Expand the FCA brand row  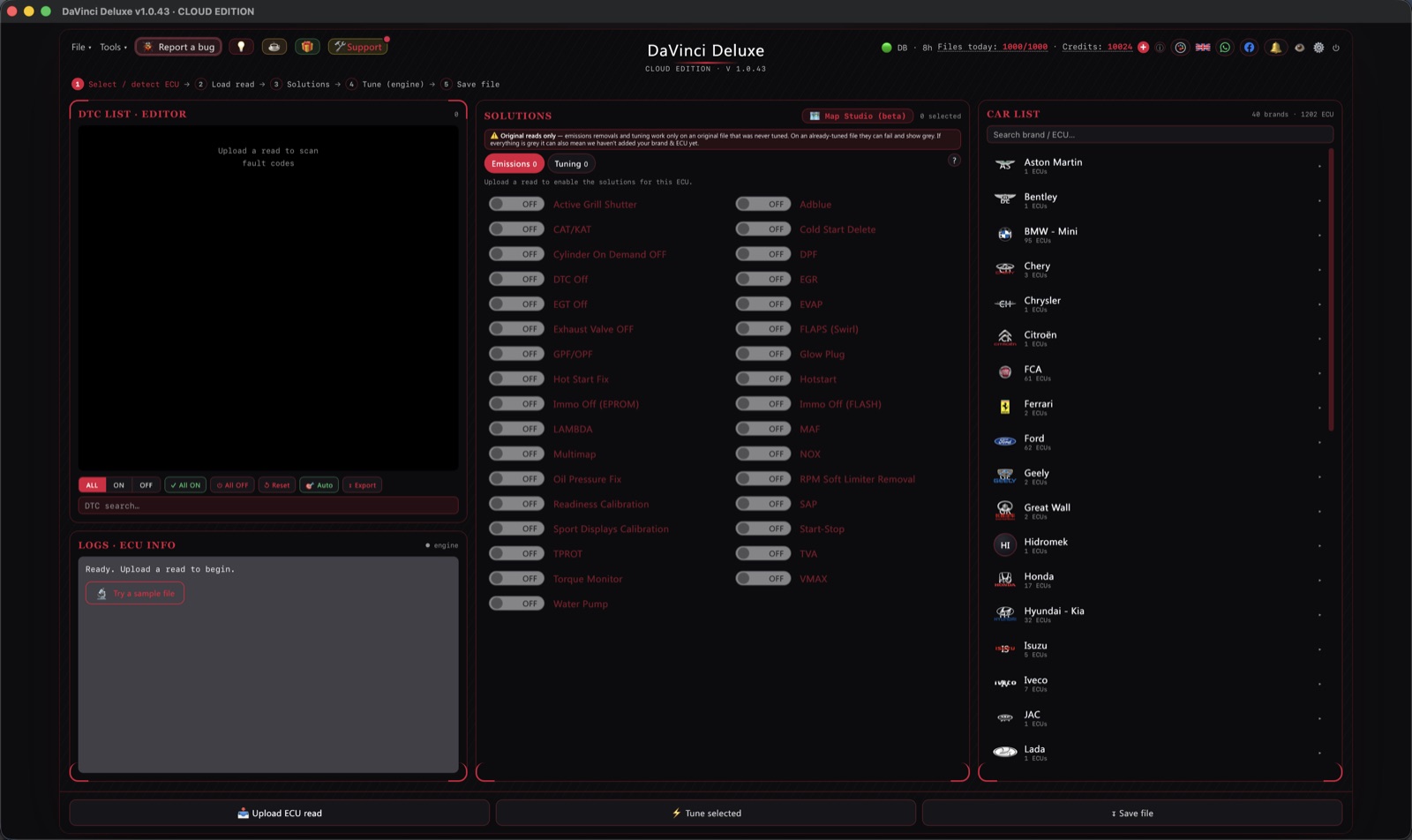point(1159,372)
